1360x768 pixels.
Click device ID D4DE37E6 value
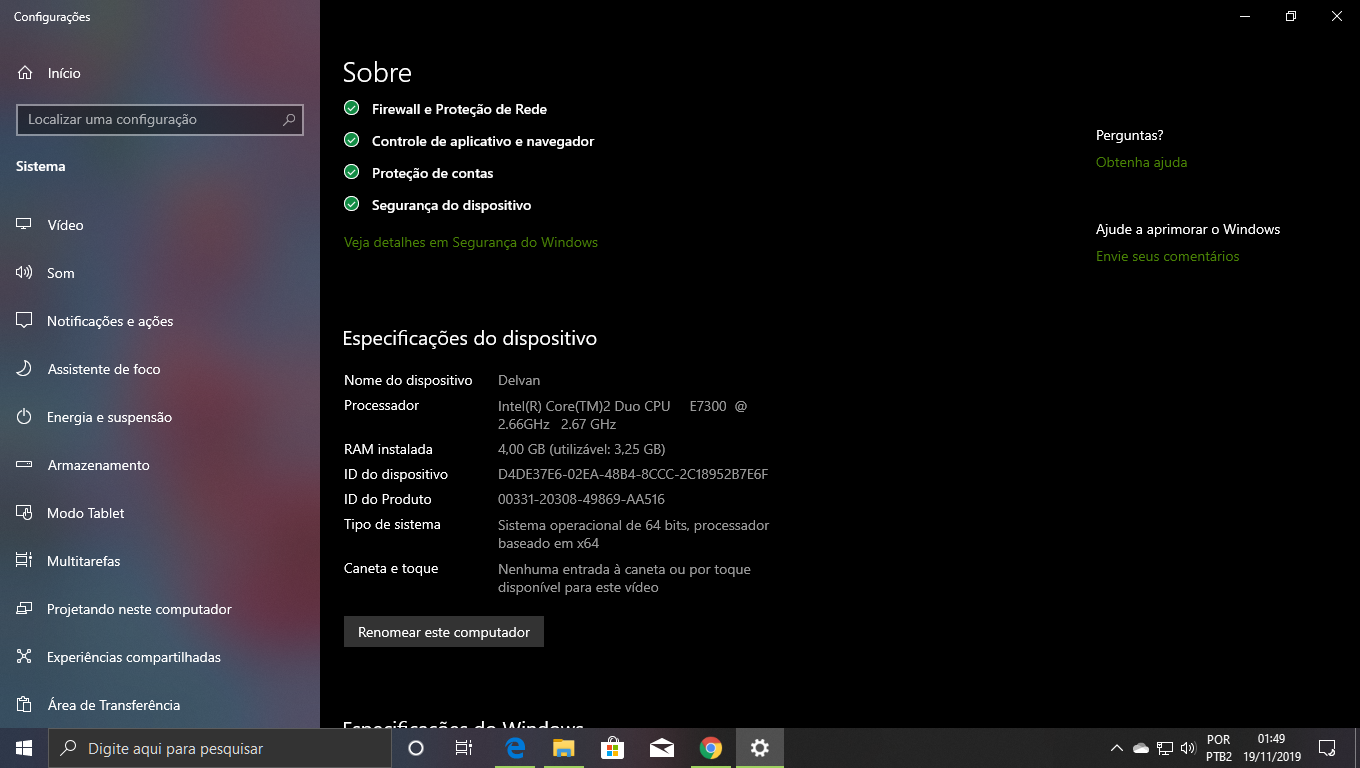pyautogui.click(x=633, y=474)
